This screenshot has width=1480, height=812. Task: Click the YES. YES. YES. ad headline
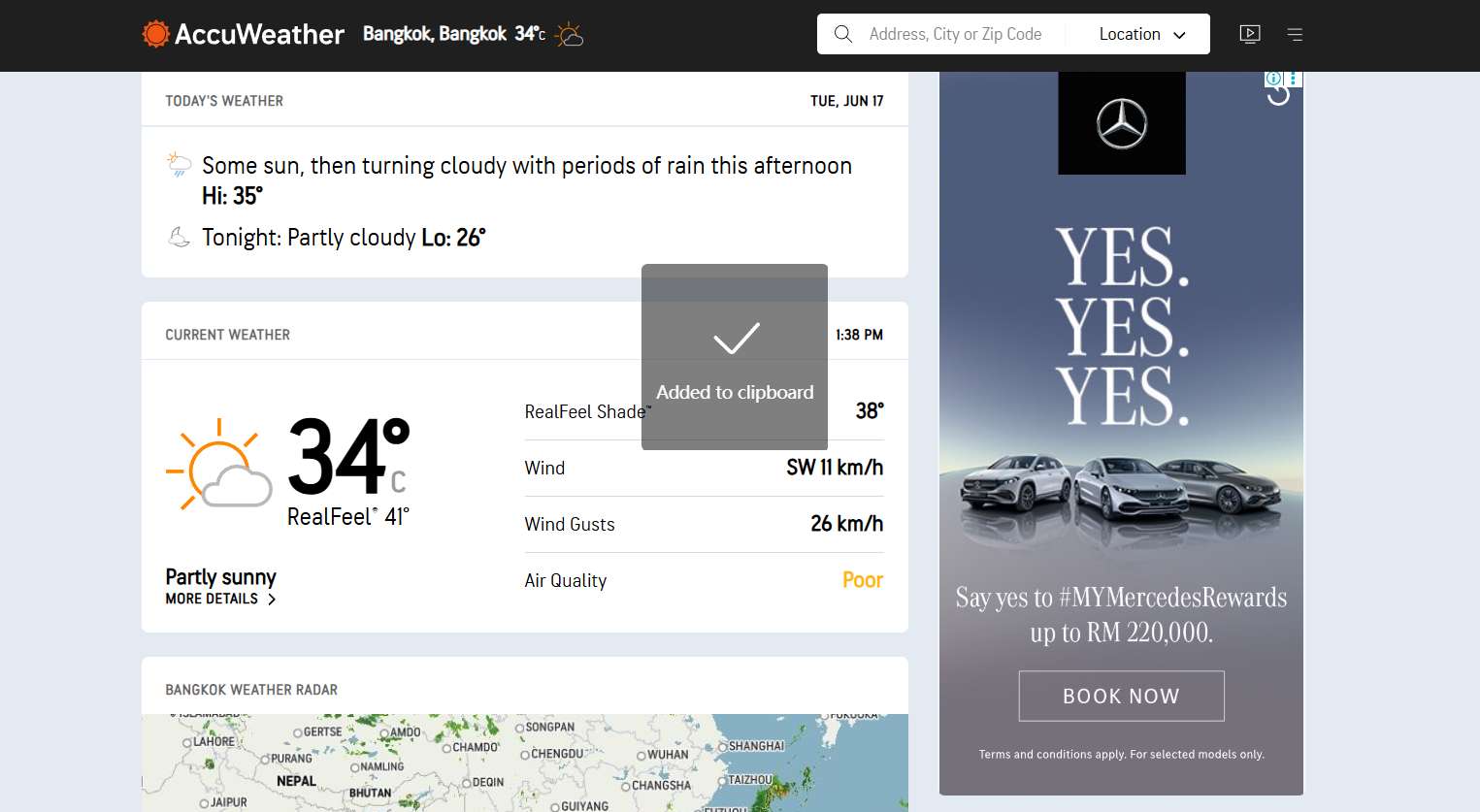coord(1122,326)
